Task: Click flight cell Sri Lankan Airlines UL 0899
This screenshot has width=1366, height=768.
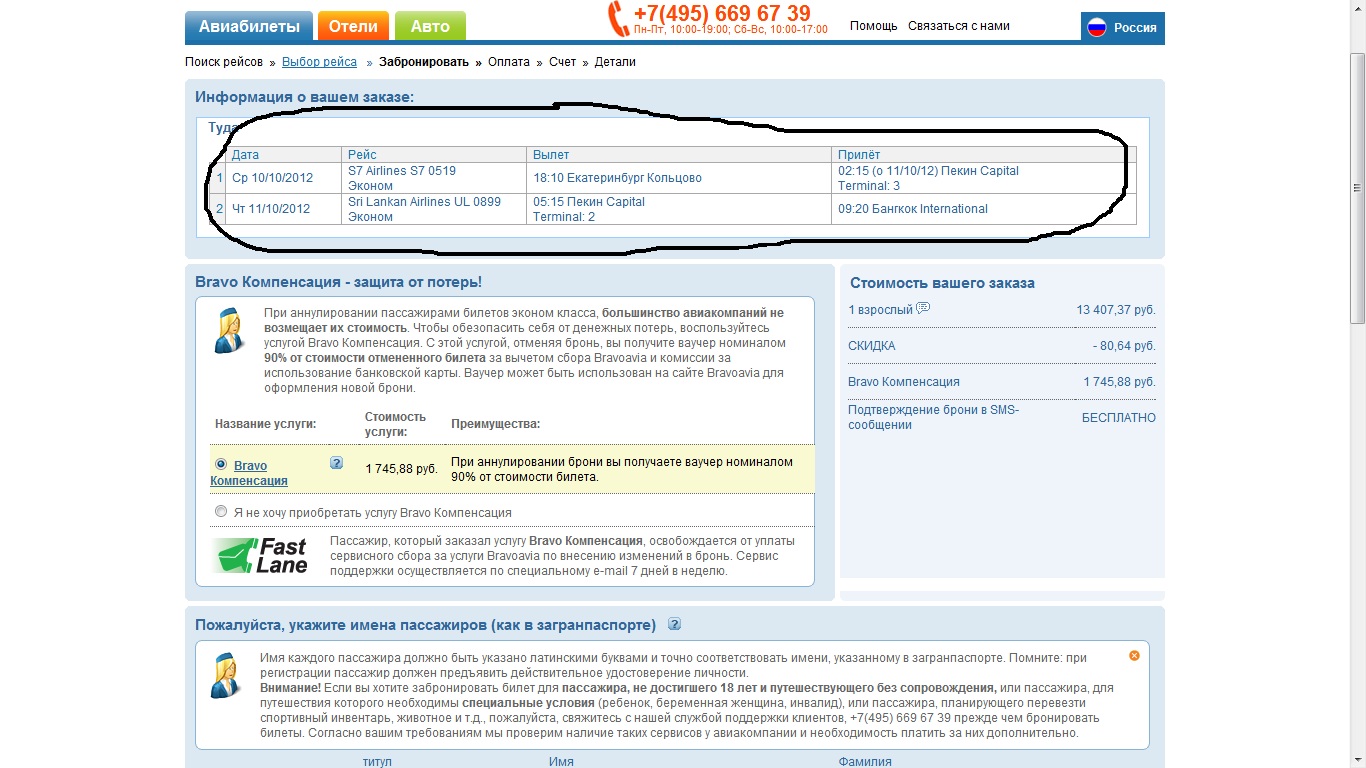Action: (x=435, y=209)
